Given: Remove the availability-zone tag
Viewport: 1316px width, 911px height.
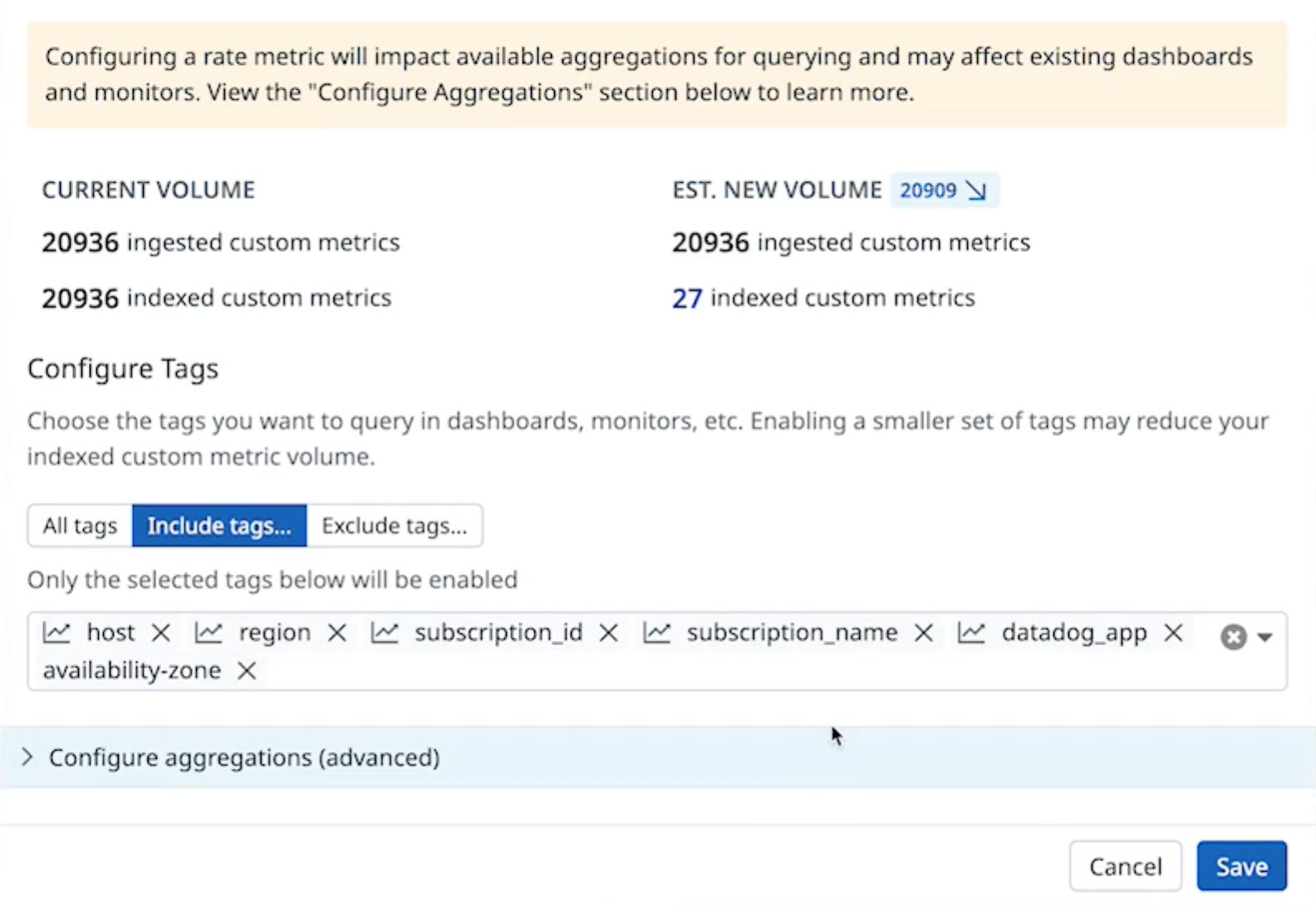Looking at the screenshot, I should (247, 671).
